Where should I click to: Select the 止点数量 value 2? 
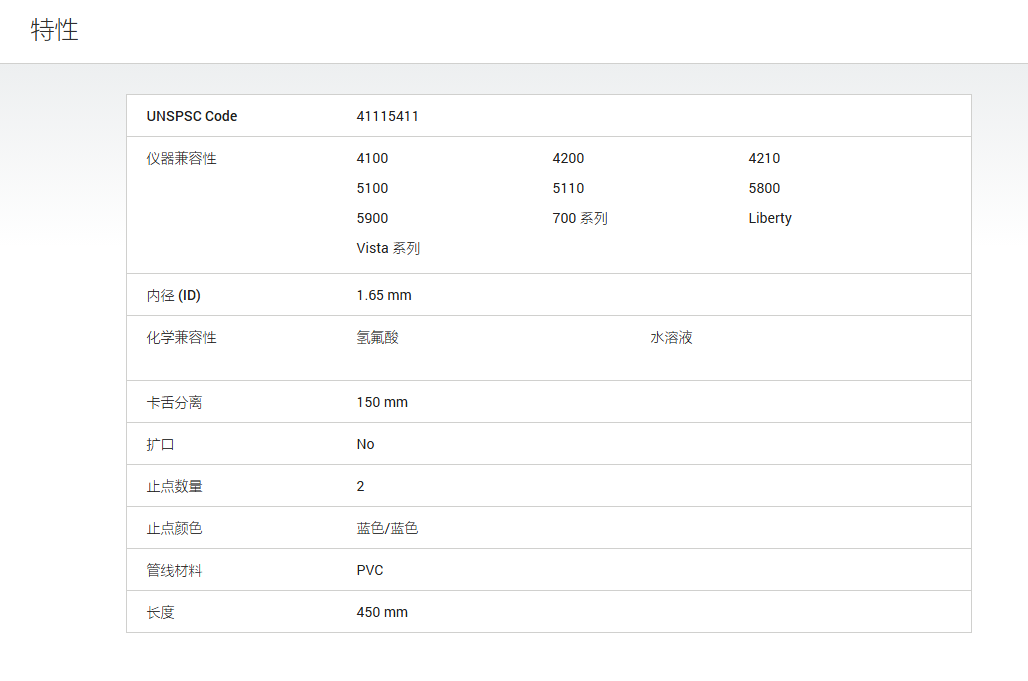[361, 486]
